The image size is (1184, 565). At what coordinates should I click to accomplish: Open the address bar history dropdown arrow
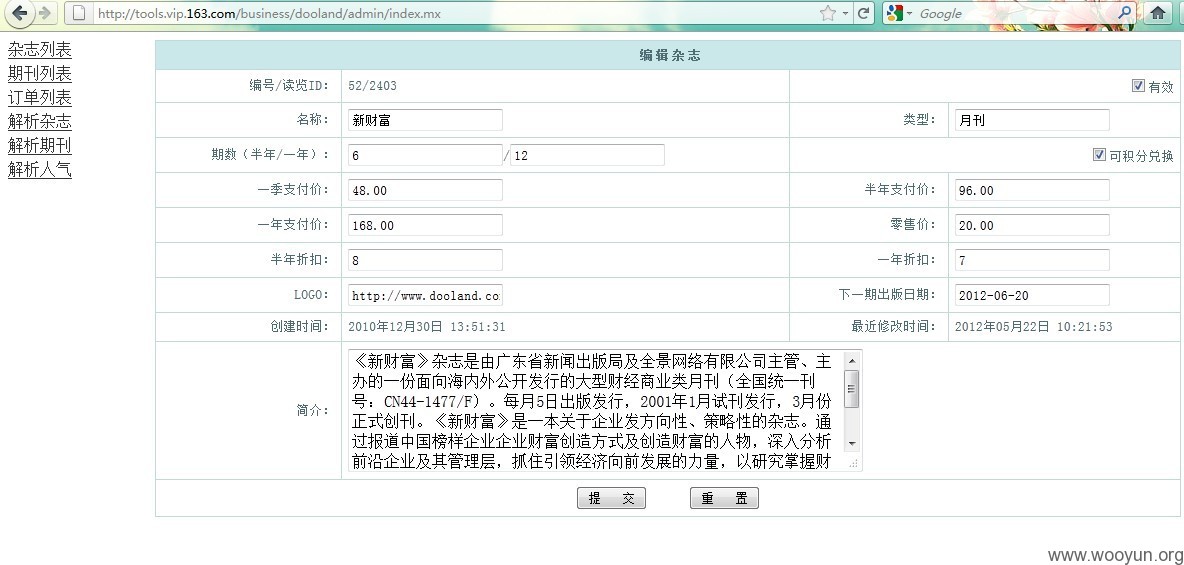845,14
